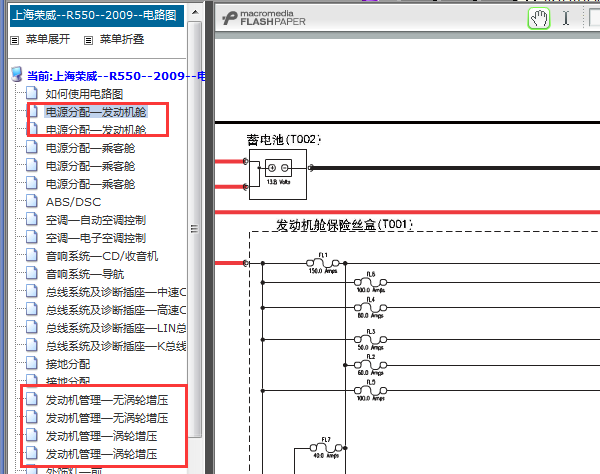
Task: Click page icon beside 总线系统及诊断插座—LIN总
Action: 32,327
